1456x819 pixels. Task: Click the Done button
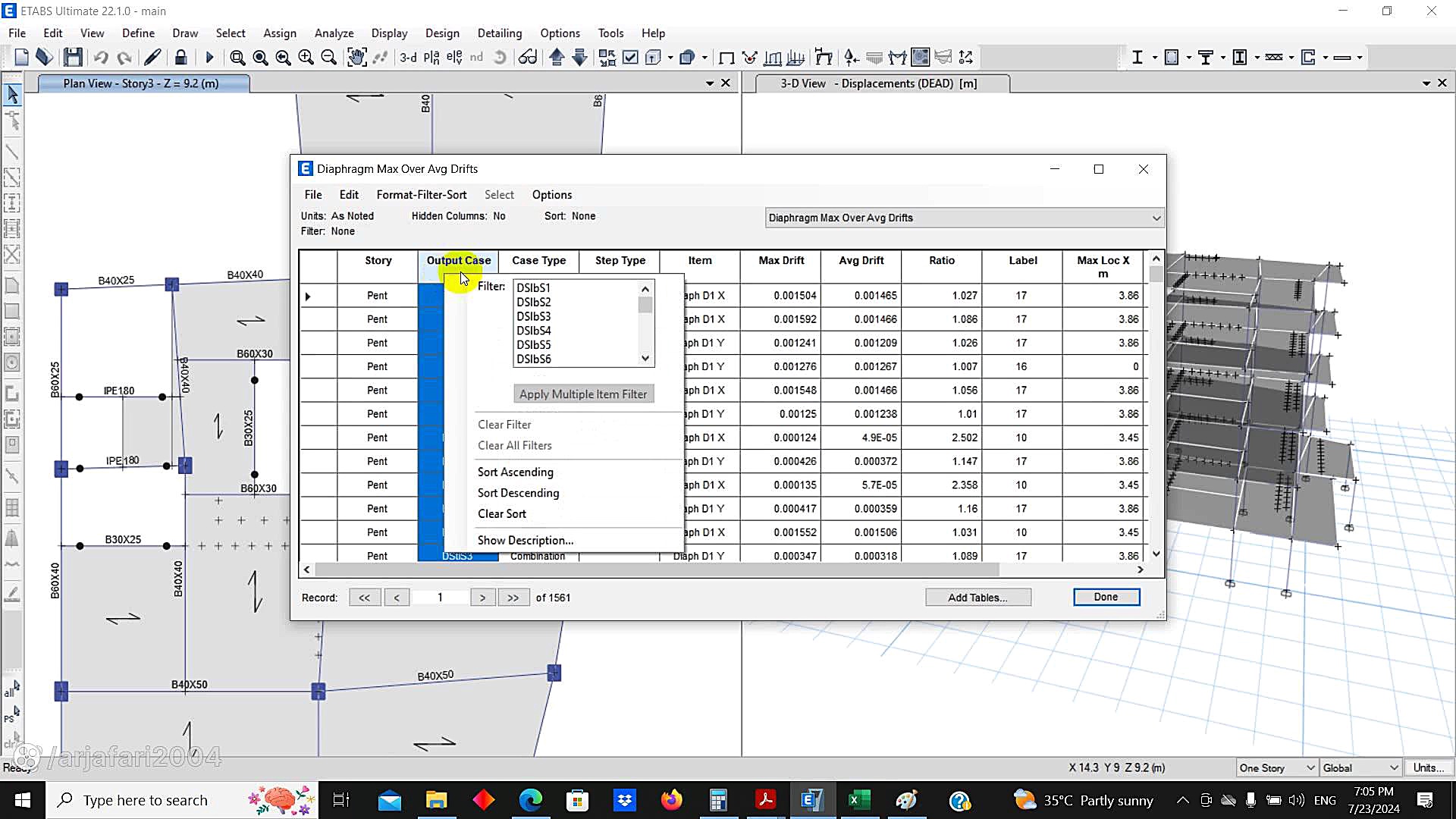click(1106, 598)
